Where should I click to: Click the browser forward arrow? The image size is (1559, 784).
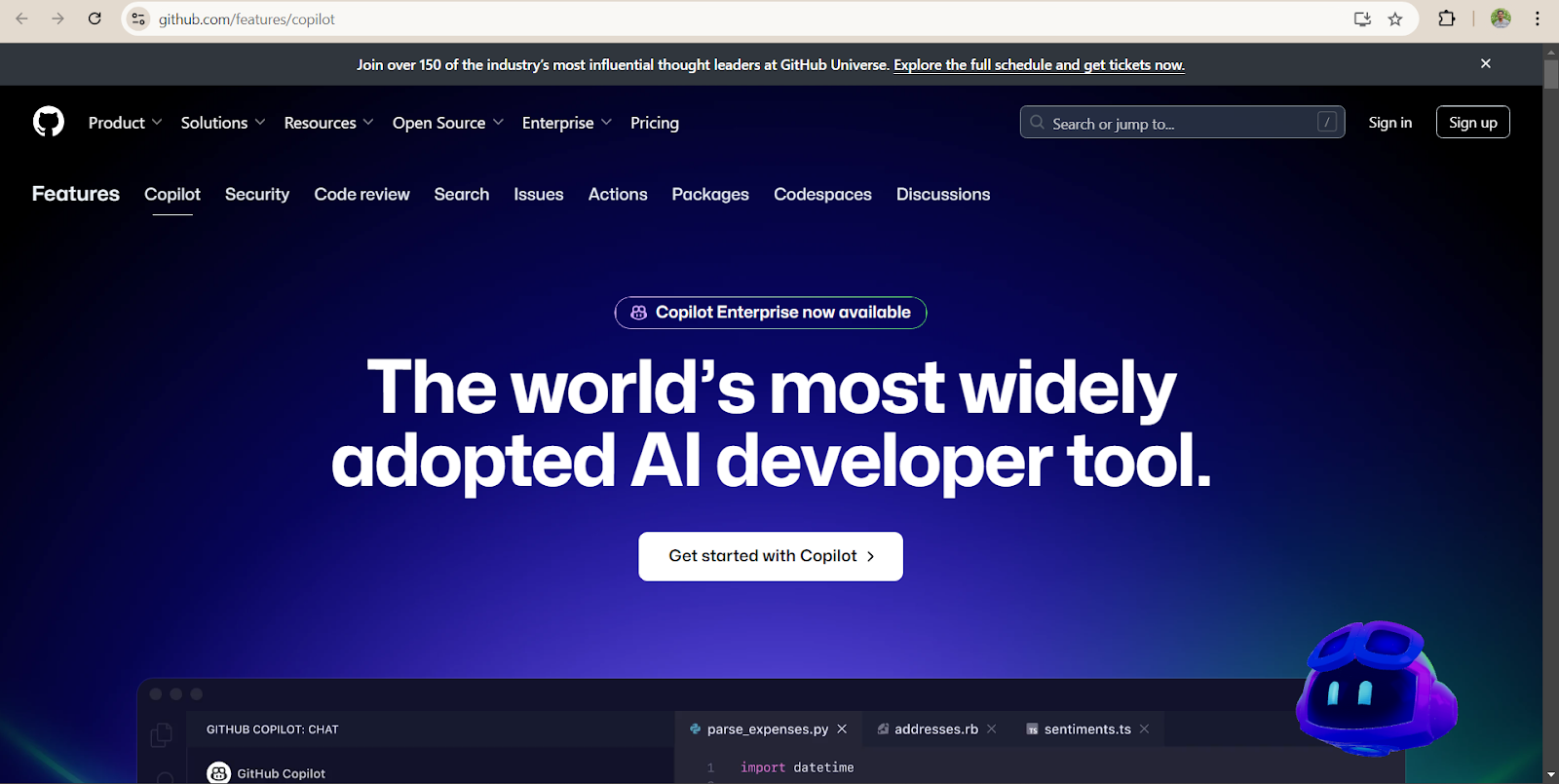[57, 19]
